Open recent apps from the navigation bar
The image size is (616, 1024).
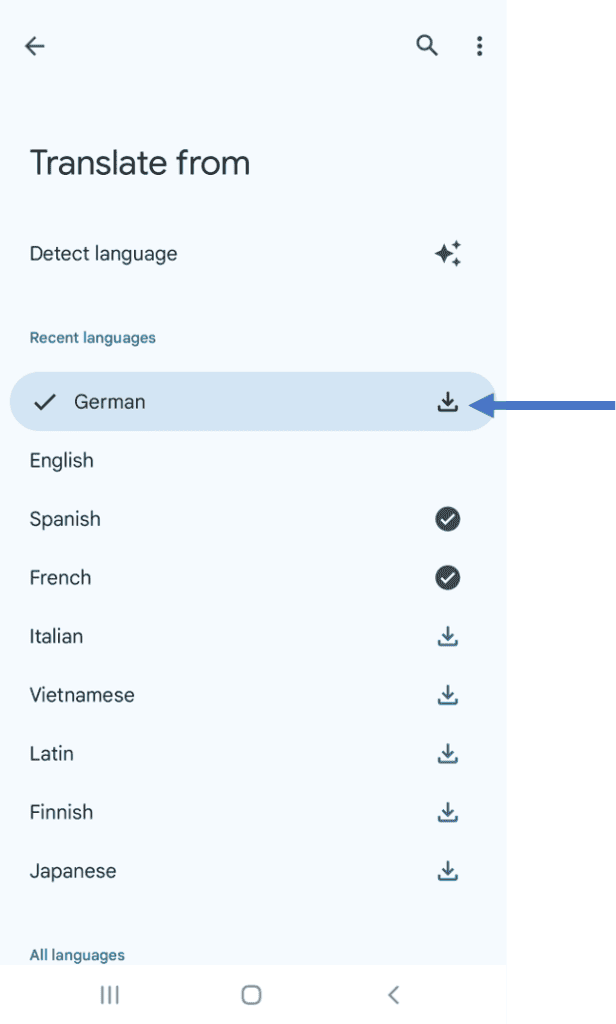(108, 995)
